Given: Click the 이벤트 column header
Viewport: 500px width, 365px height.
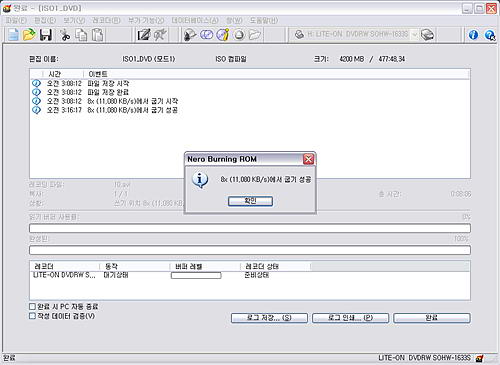Looking at the screenshot, I should 277,74.
